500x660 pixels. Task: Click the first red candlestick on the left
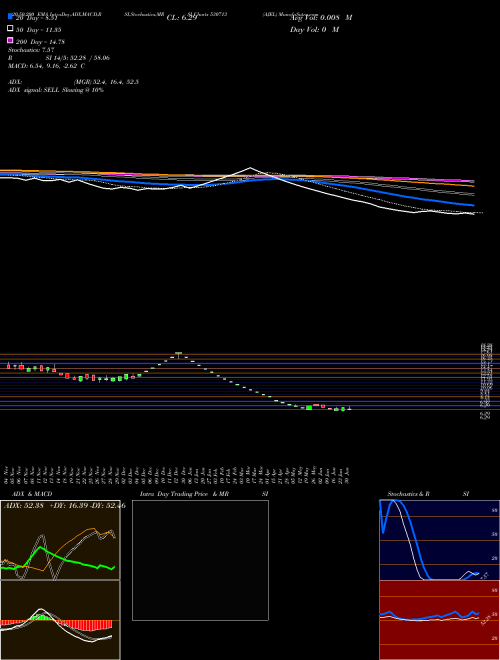(8, 366)
